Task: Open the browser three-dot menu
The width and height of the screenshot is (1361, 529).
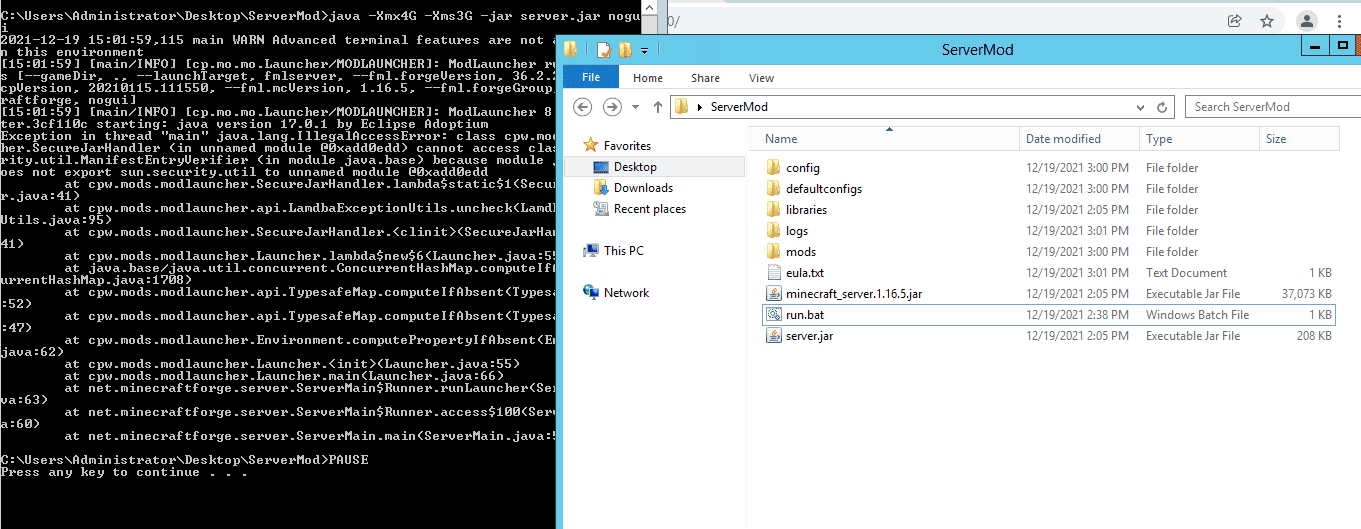Action: point(1339,20)
